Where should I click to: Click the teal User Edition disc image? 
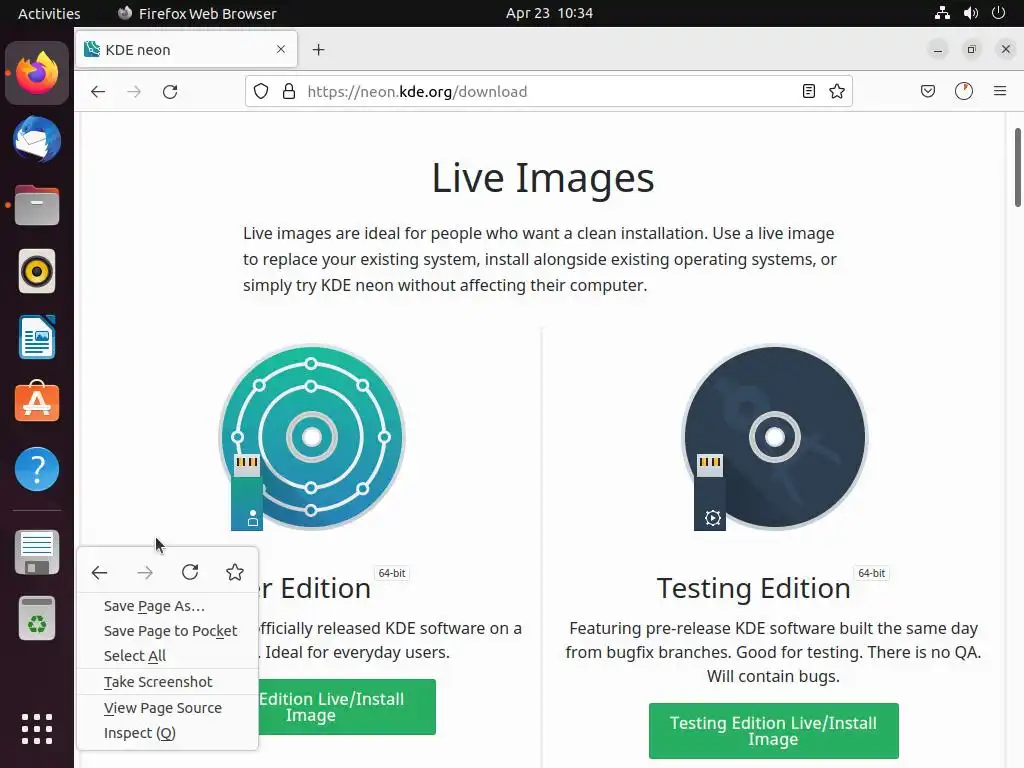coord(312,438)
